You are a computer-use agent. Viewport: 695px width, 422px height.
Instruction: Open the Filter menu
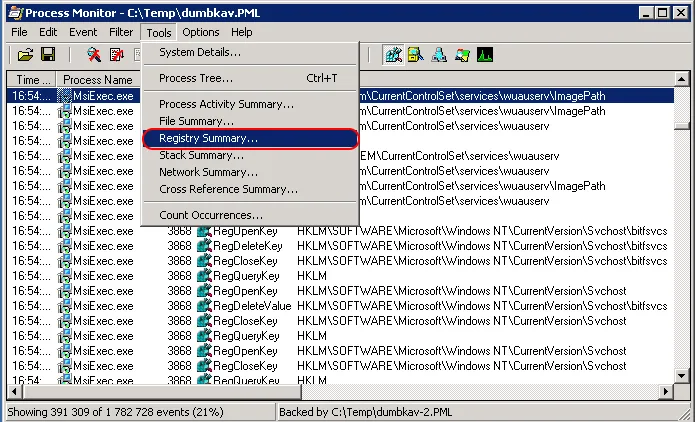[121, 32]
